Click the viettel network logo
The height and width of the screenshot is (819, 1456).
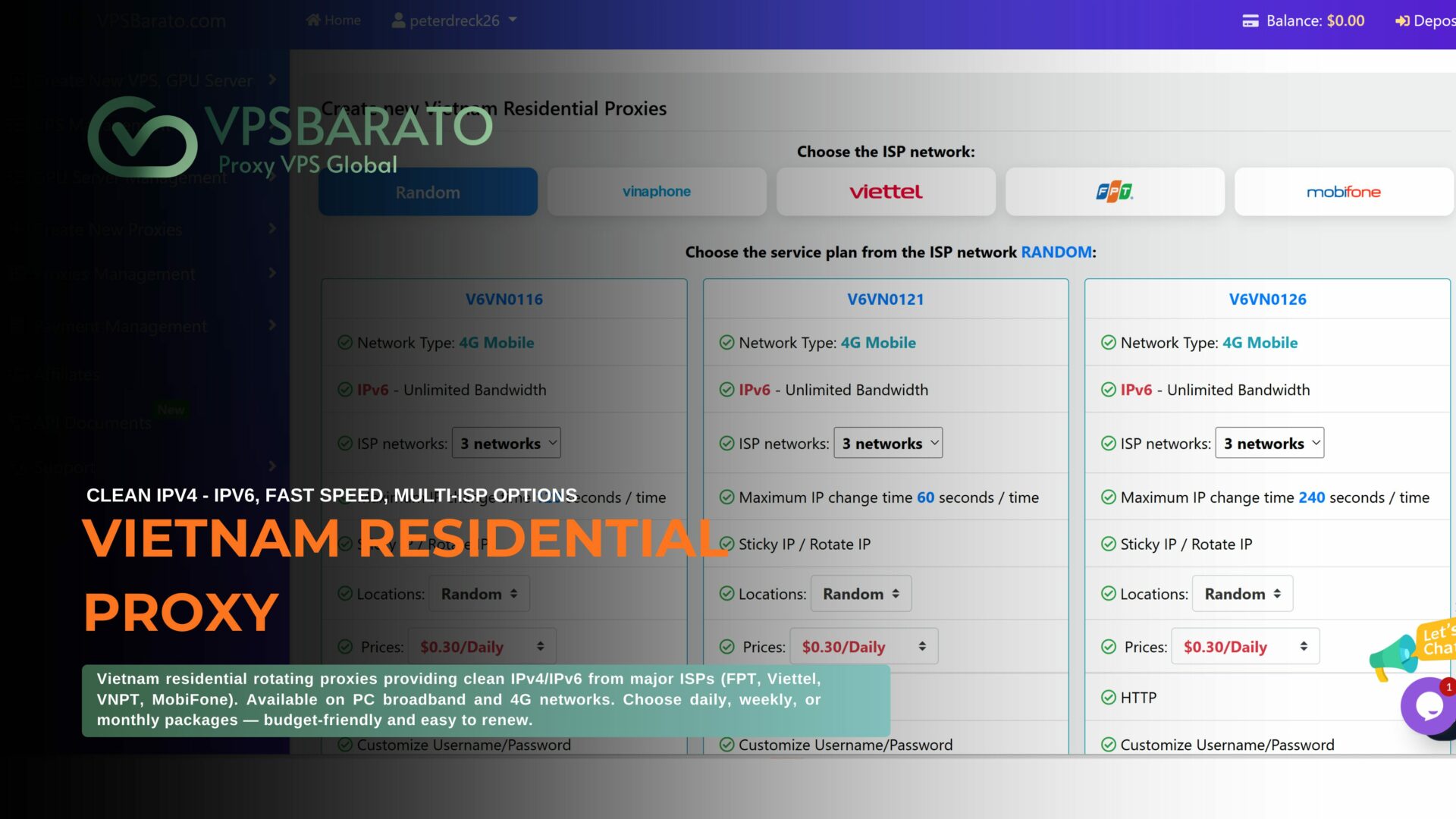885,191
